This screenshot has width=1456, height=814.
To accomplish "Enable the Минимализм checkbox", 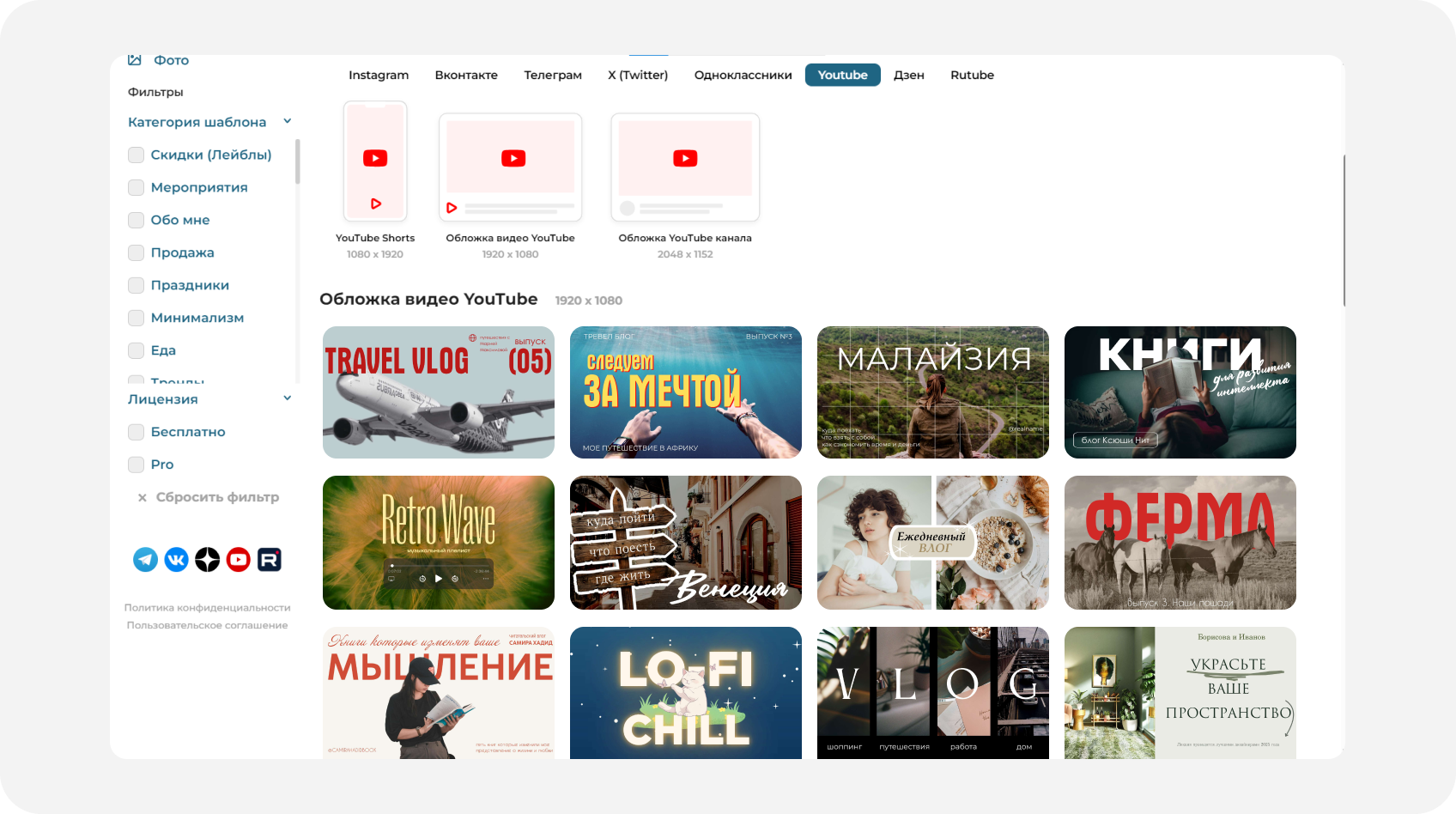I will 136,318.
